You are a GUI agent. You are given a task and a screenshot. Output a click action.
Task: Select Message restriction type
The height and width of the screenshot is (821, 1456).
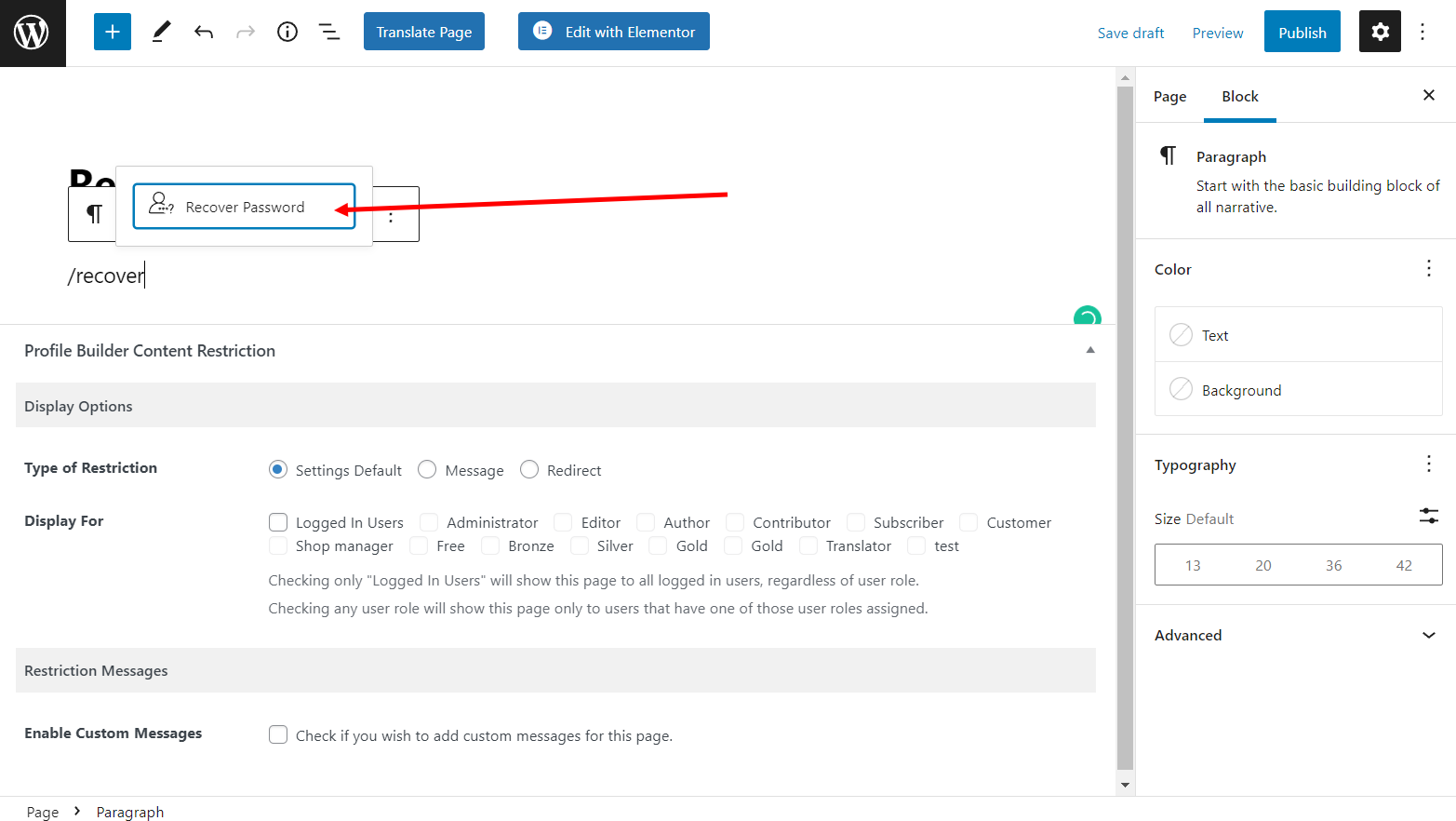pyautogui.click(x=427, y=469)
